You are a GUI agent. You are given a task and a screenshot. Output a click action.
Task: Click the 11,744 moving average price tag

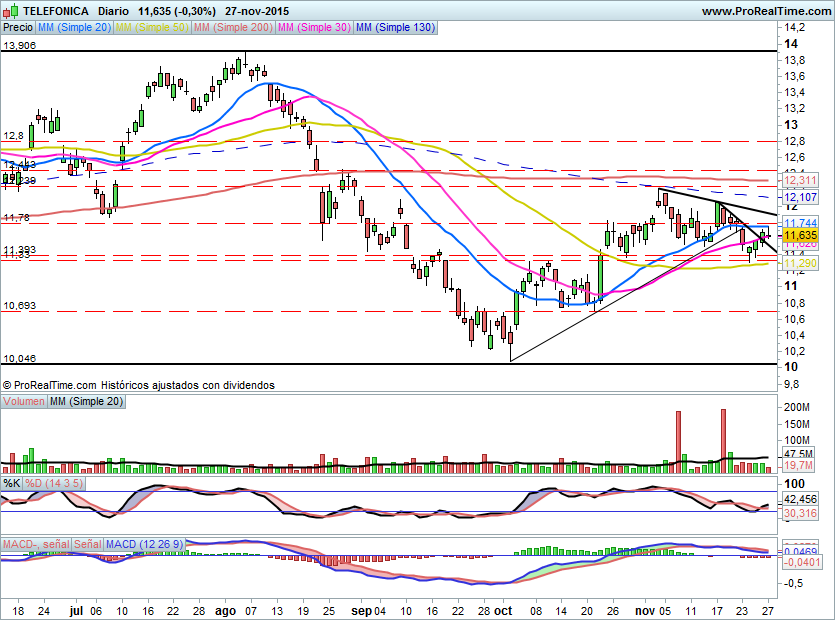[800, 223]
